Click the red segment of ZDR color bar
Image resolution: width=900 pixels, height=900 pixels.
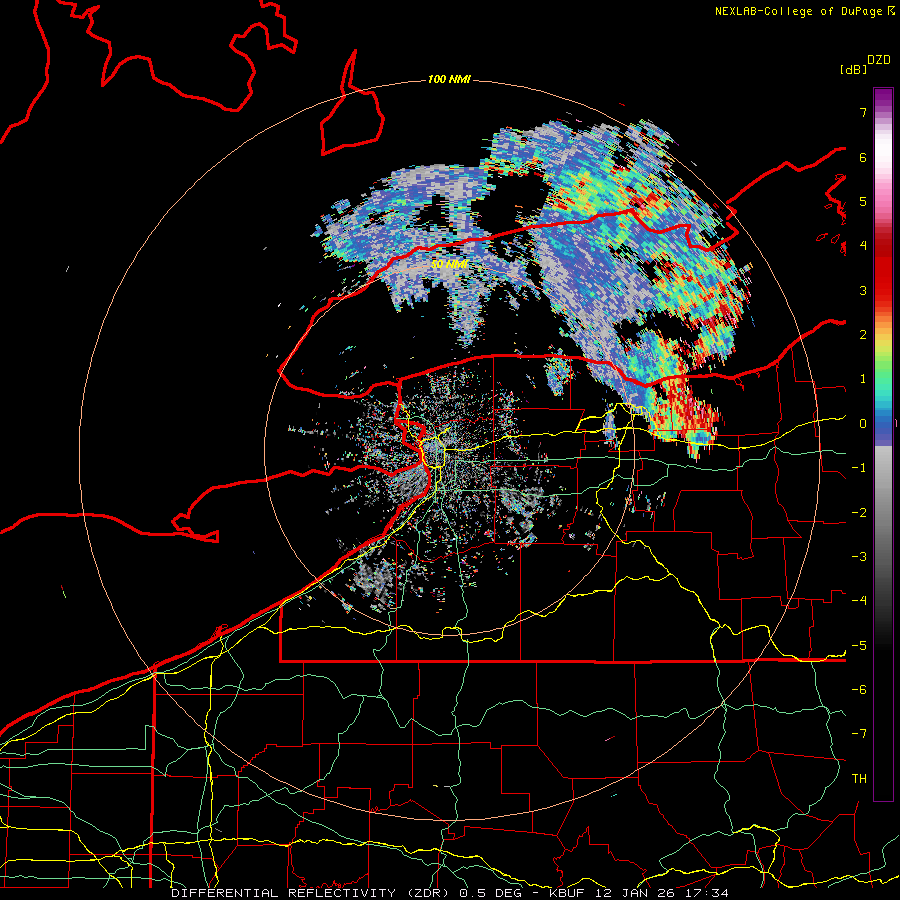[x=883, y=276]
